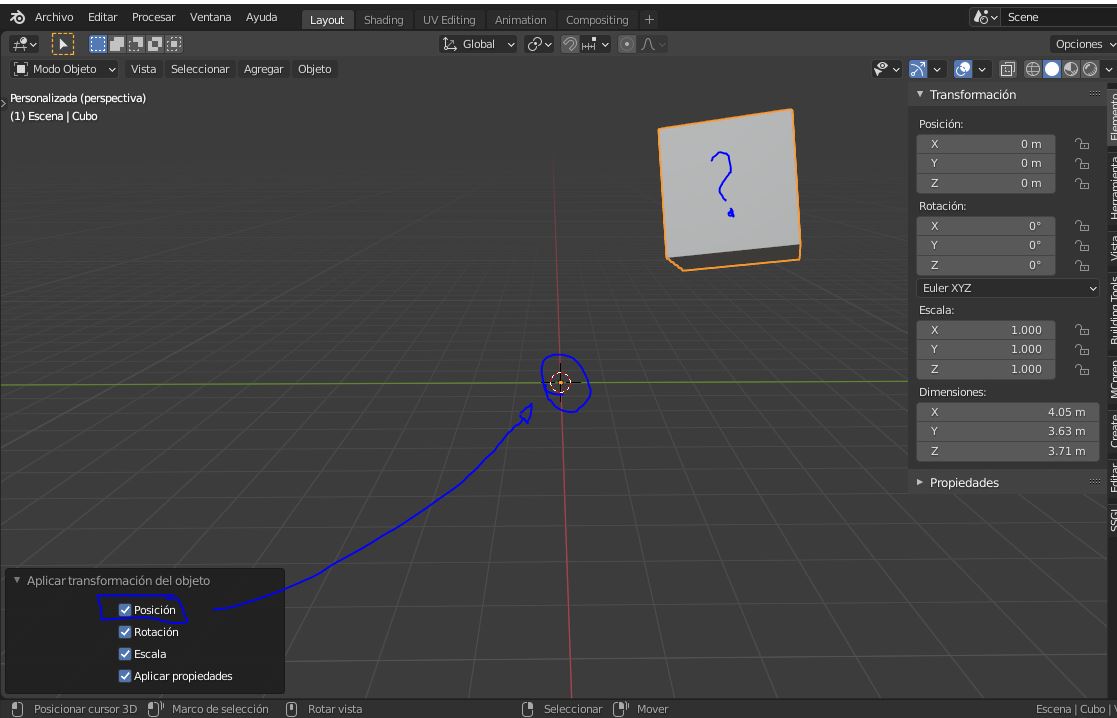Screen dimensions: 1117x718
Task: Toggle the snapping magnet icon
Action: coord(569,44)
